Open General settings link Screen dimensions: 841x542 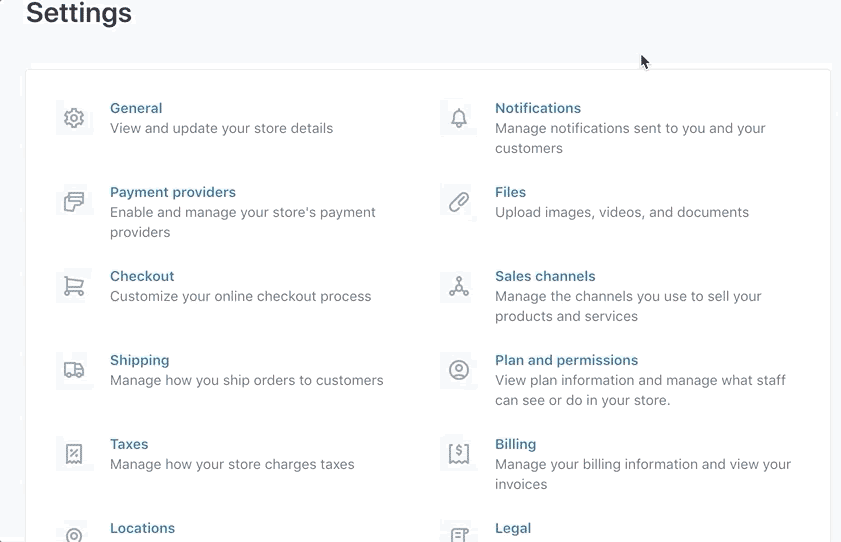click(x=136, y=108)
